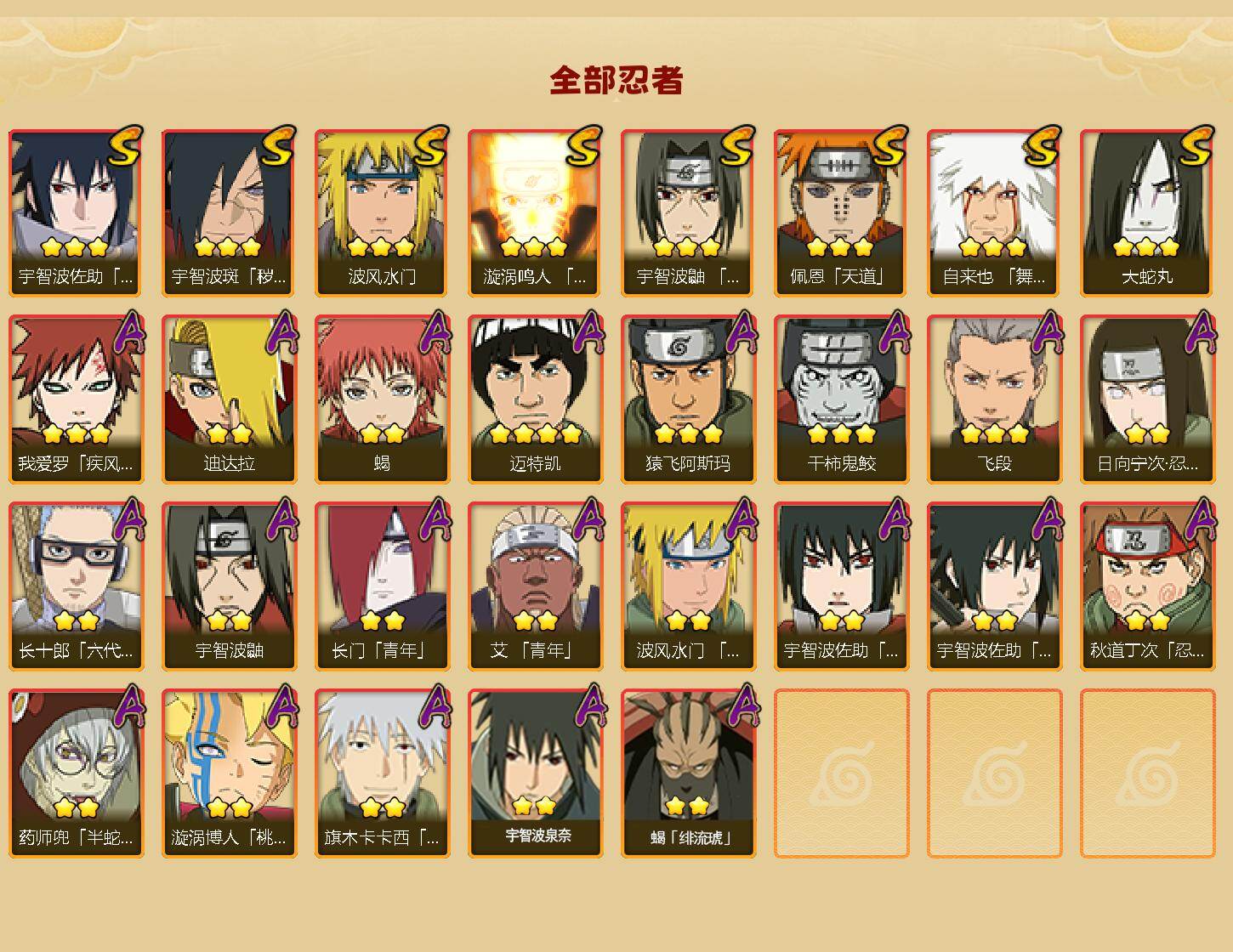The width and height of the screenshot is (1233, 952).
Task: Select the 迪达拉 ninja card
Action: tap(229, 399)
